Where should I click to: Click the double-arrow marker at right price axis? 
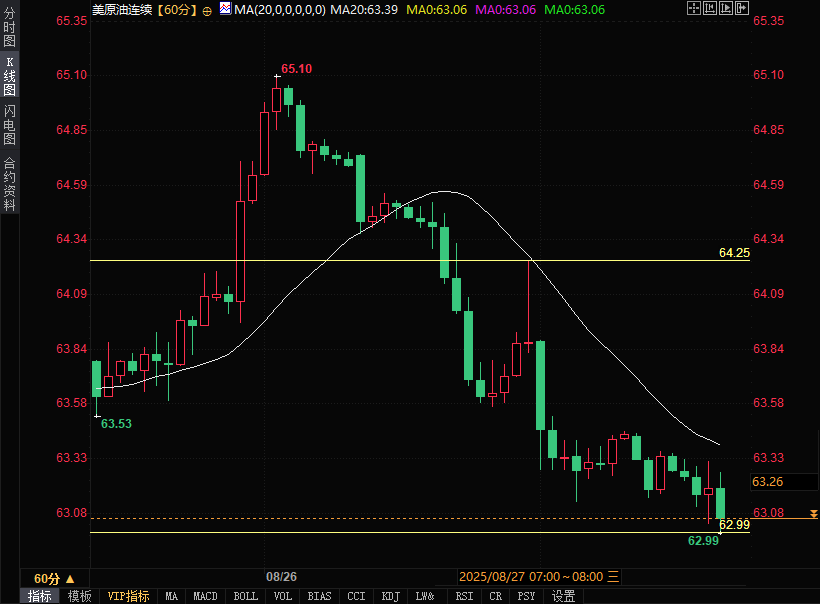814,514
